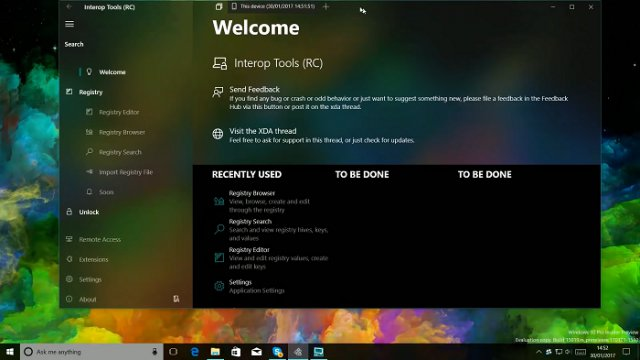Click the Search box in sidebar
This screenshot has height=360, width=640.
126,44
